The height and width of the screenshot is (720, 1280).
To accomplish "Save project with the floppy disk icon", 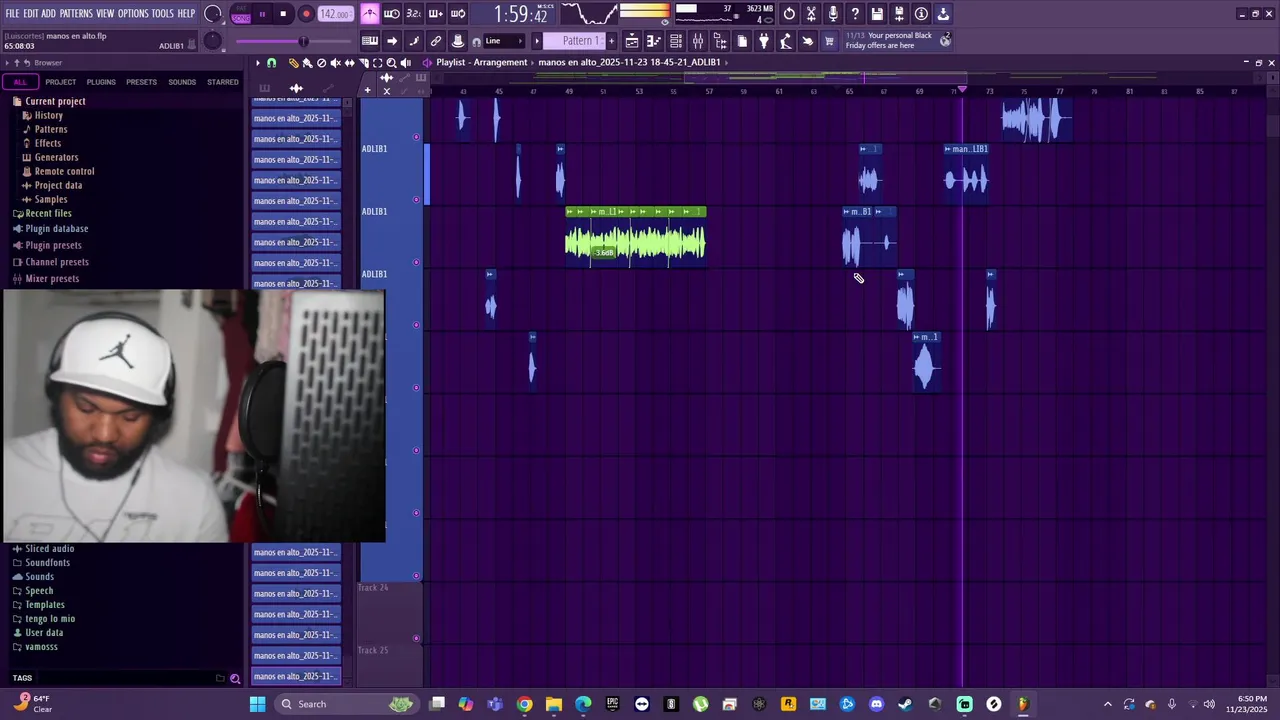I will pos(877,14).
